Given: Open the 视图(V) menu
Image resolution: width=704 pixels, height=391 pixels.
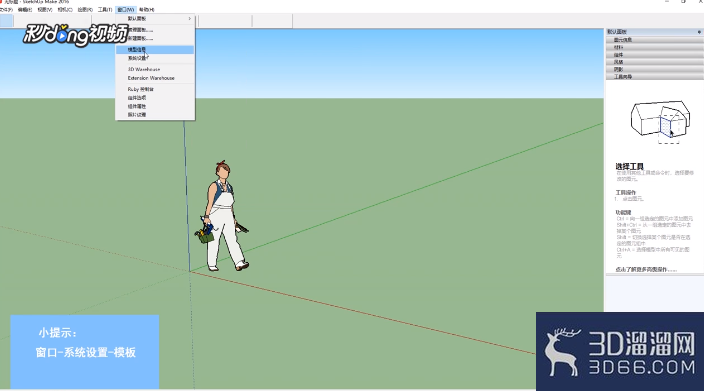Looking at the screenshot, I should coord(45,9).
